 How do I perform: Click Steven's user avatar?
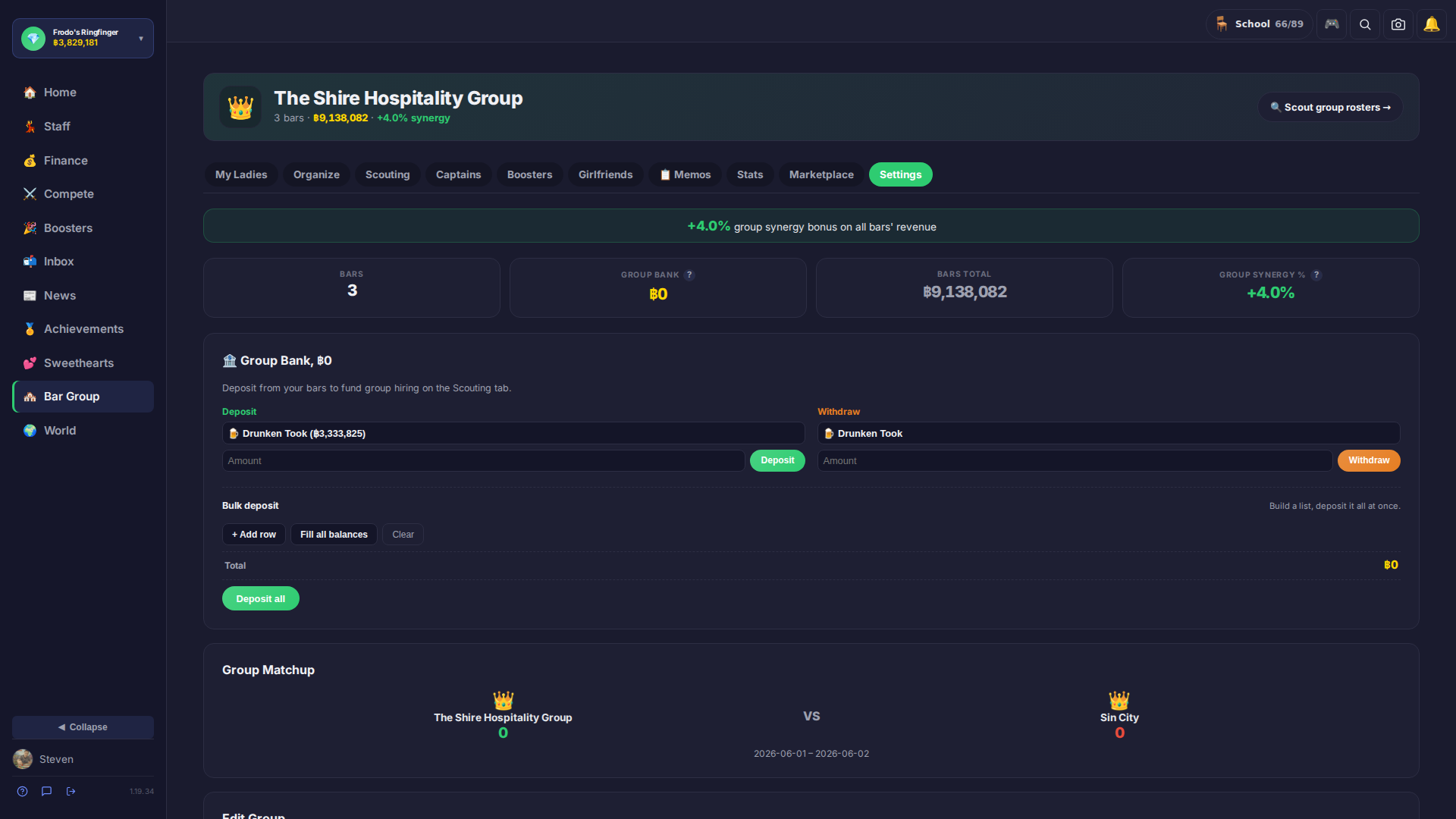[23, 759]
